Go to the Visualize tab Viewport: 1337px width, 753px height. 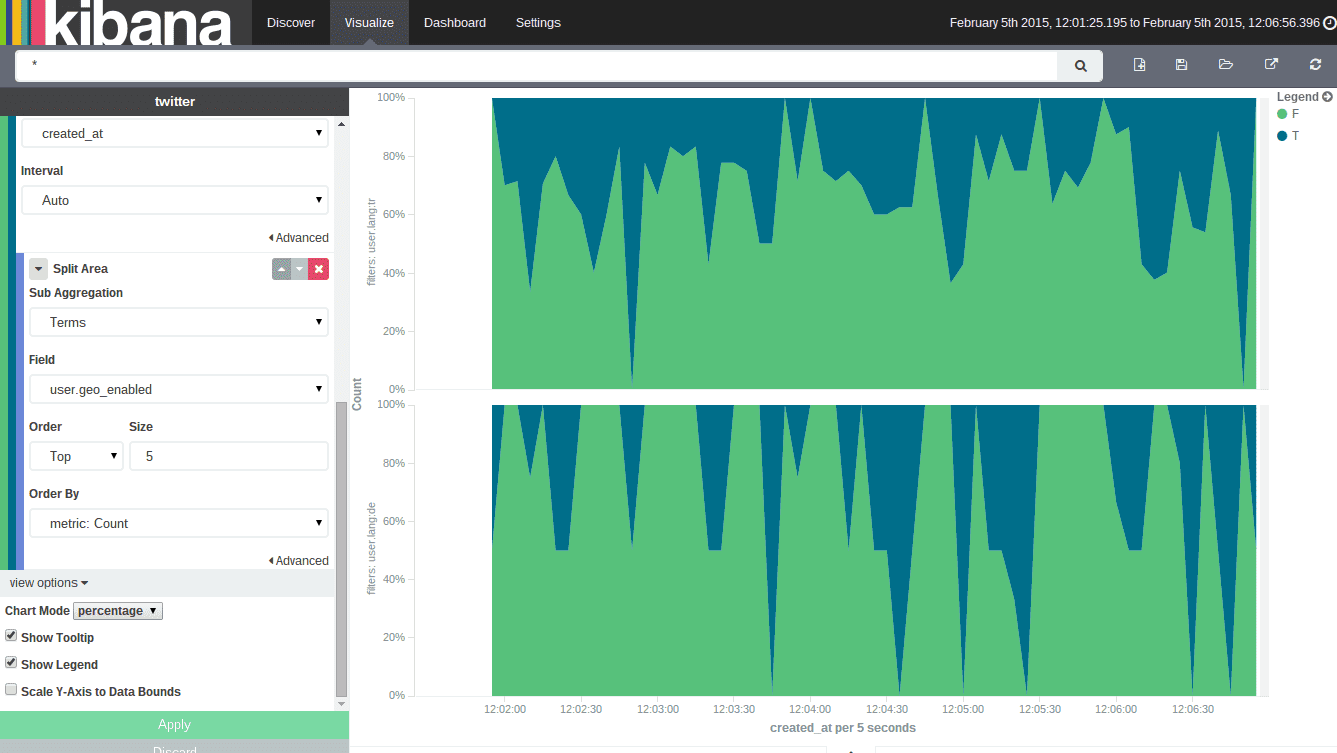pos(369,23)
